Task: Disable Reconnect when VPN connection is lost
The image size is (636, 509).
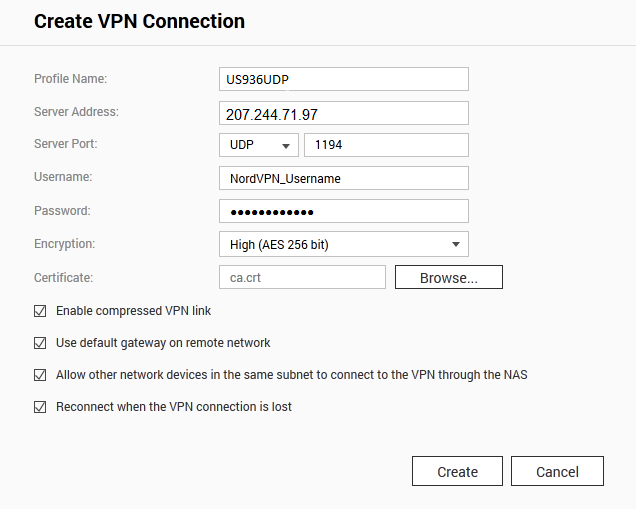Action: (41, 407)
